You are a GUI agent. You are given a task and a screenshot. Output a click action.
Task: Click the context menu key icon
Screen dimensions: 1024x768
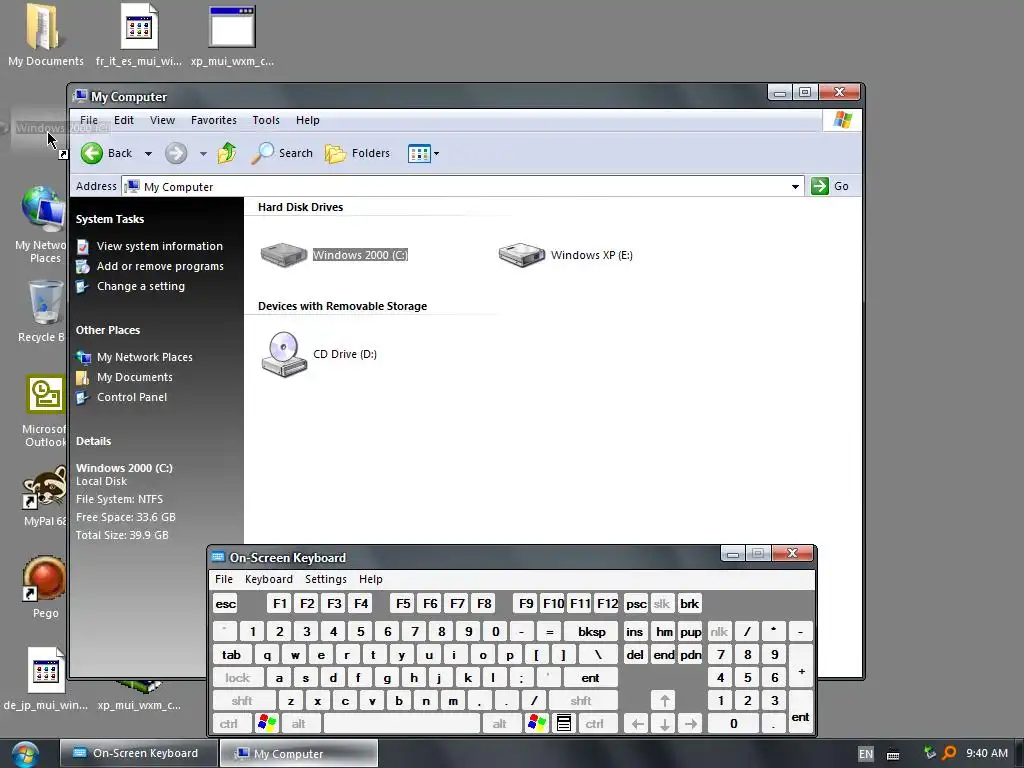click(564, 724)
